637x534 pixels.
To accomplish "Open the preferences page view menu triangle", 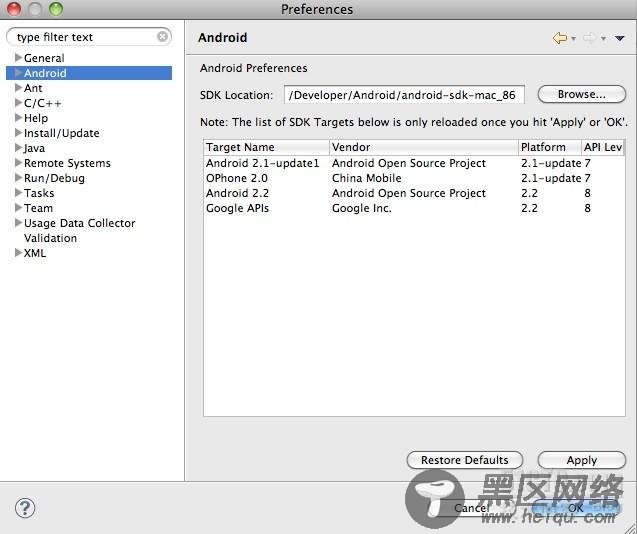I will click(x=619, y=38).
